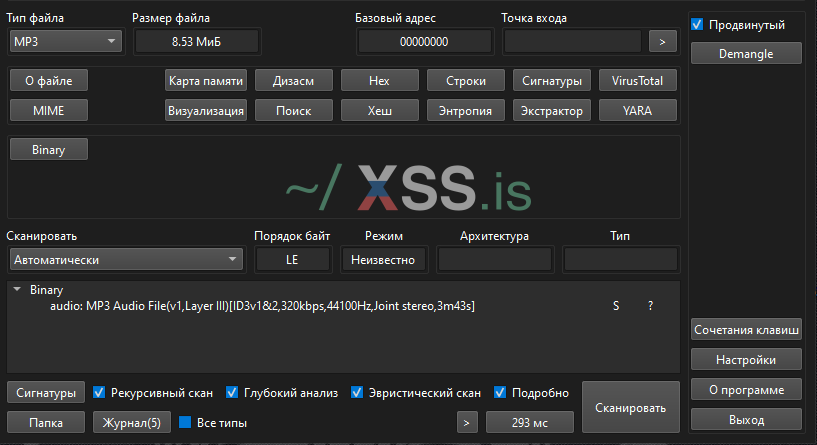Screen dimensions: 817x445
Task: Open О программе about dialog
Action: pos(746,390)
